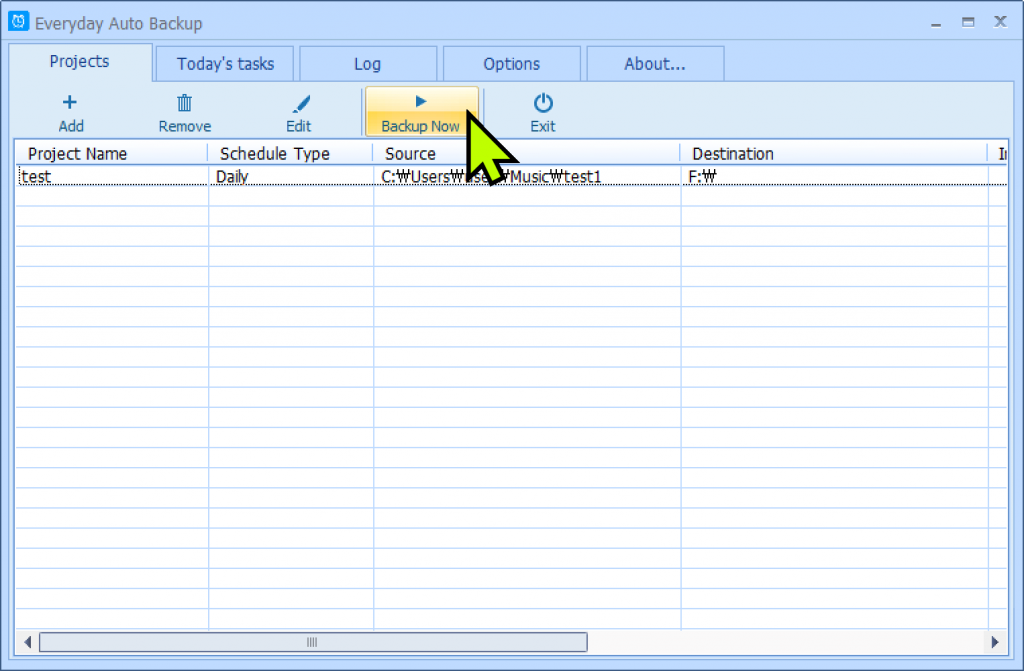
Task: Click the right scrollbar arrow
Action: [996, 643]
